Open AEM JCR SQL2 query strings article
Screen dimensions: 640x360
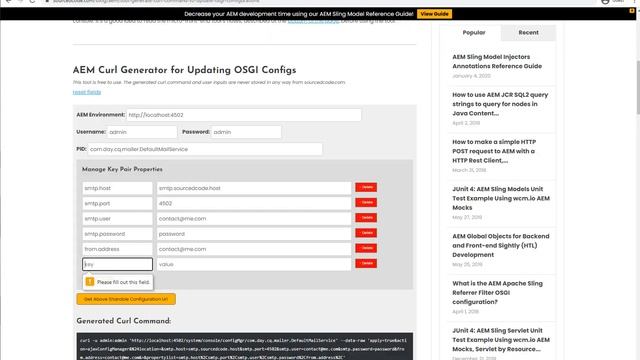tap(500, 104)
